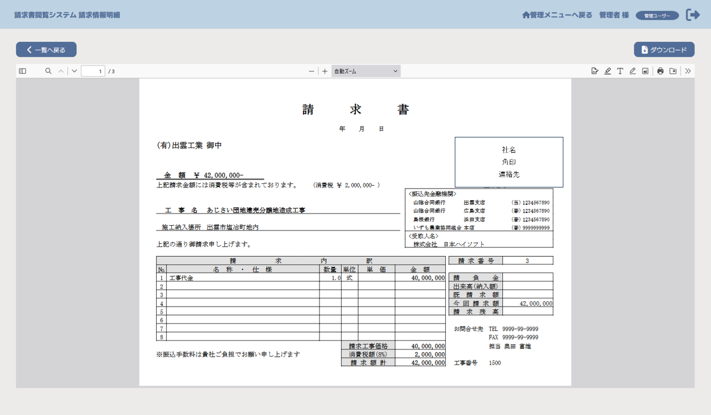Open the 管理メニューへ戻る link
711x415 pixels.
(x=557, y=15)
